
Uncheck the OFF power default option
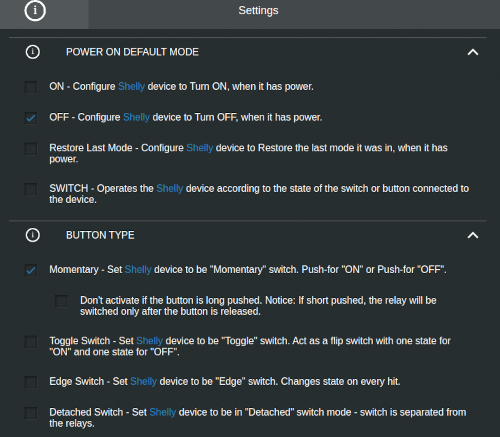(31, 118)
